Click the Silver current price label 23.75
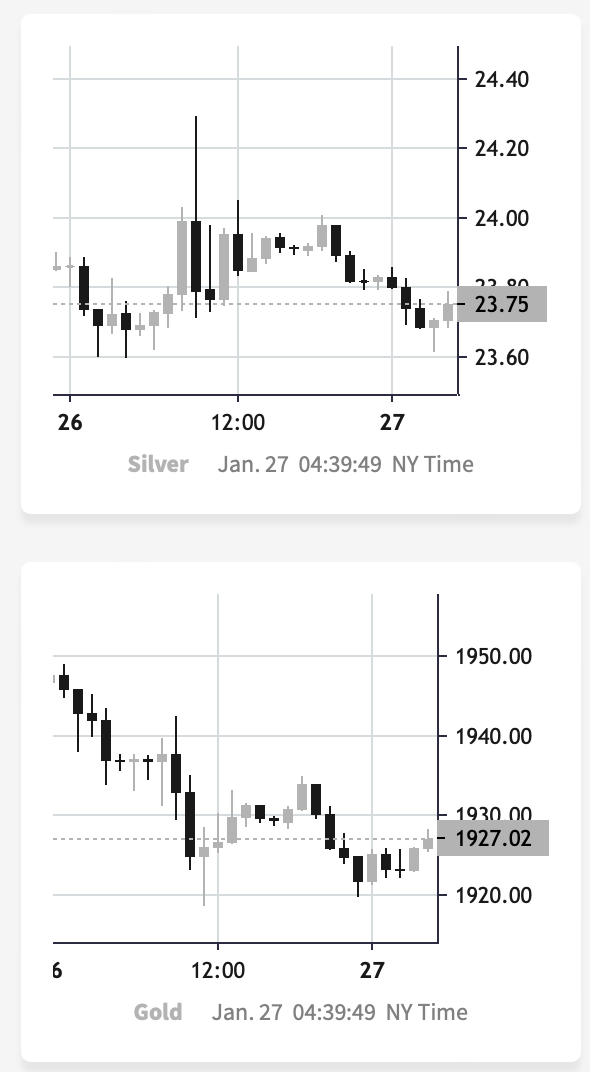Image resolution: width=590 pixels, height=1072 pixels. [502, 304]
